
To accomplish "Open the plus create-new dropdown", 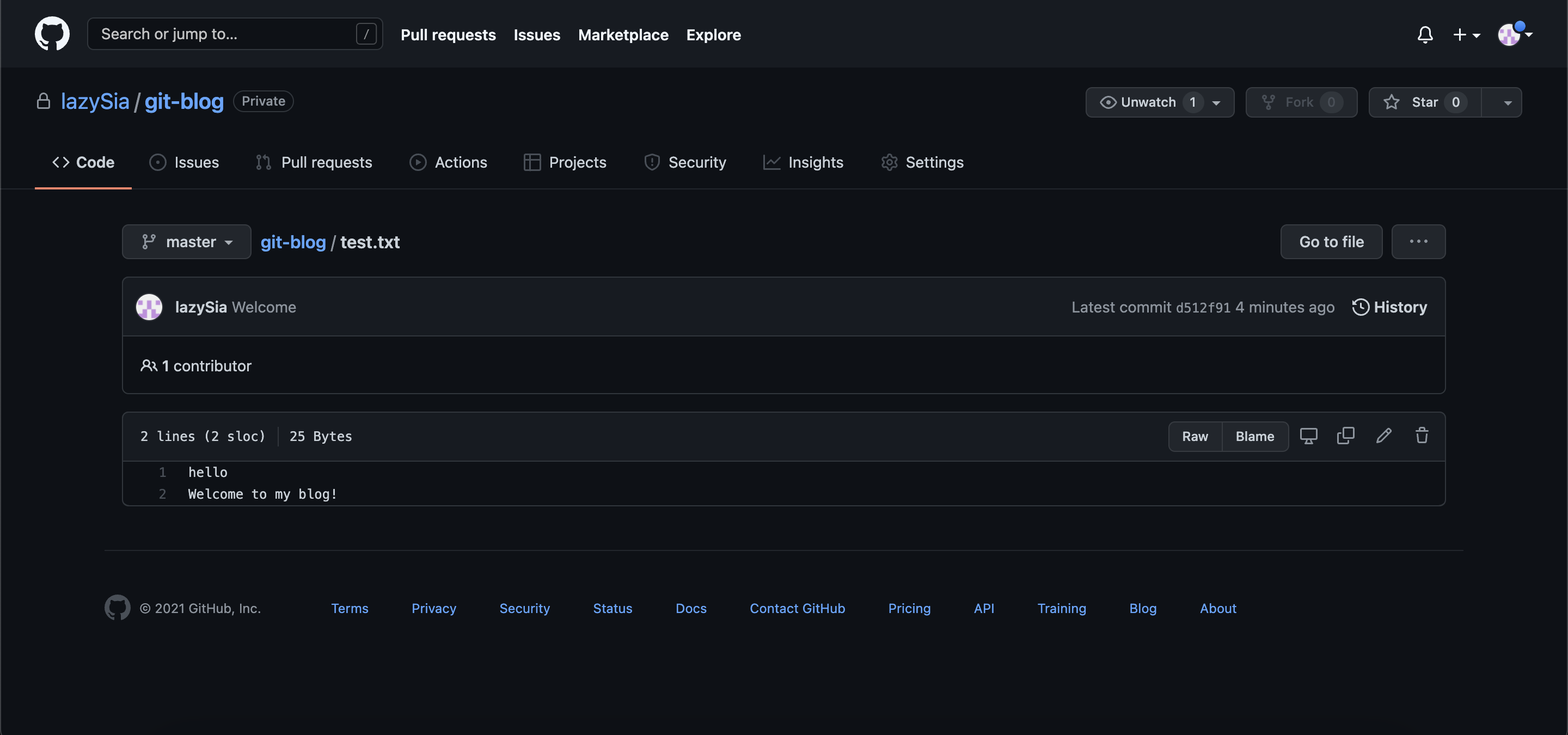I will coord(1466,35).
